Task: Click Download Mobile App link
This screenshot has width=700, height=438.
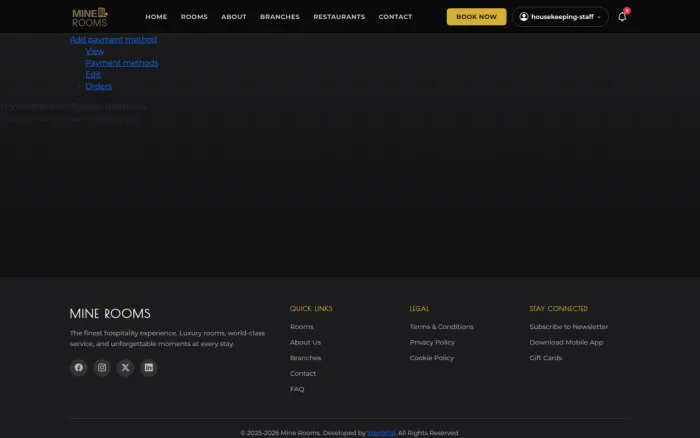Action: tap(566, 342)
